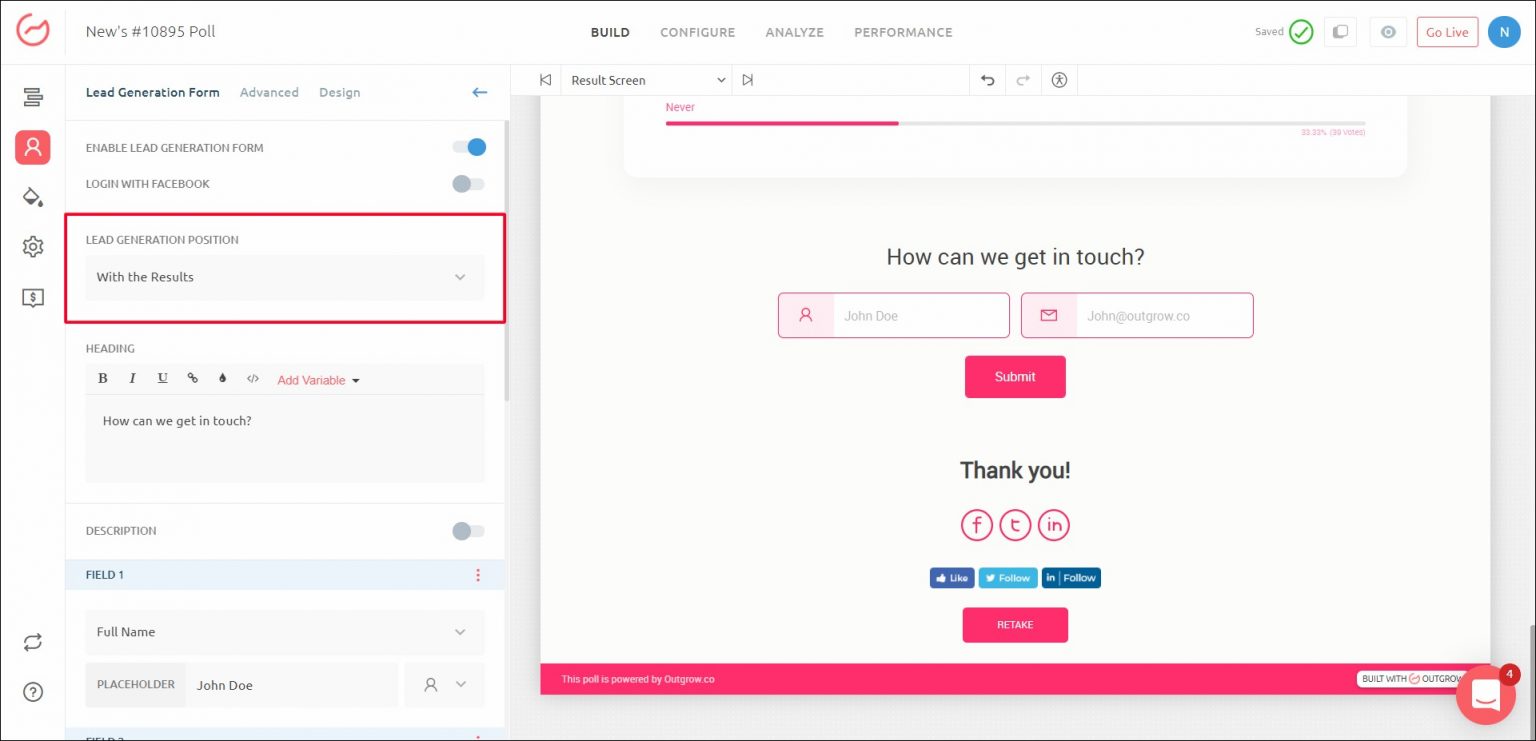Screen dimensions: 1536x741
Task: Open the settings gear in left sidebar
Action: pos(32,247)
